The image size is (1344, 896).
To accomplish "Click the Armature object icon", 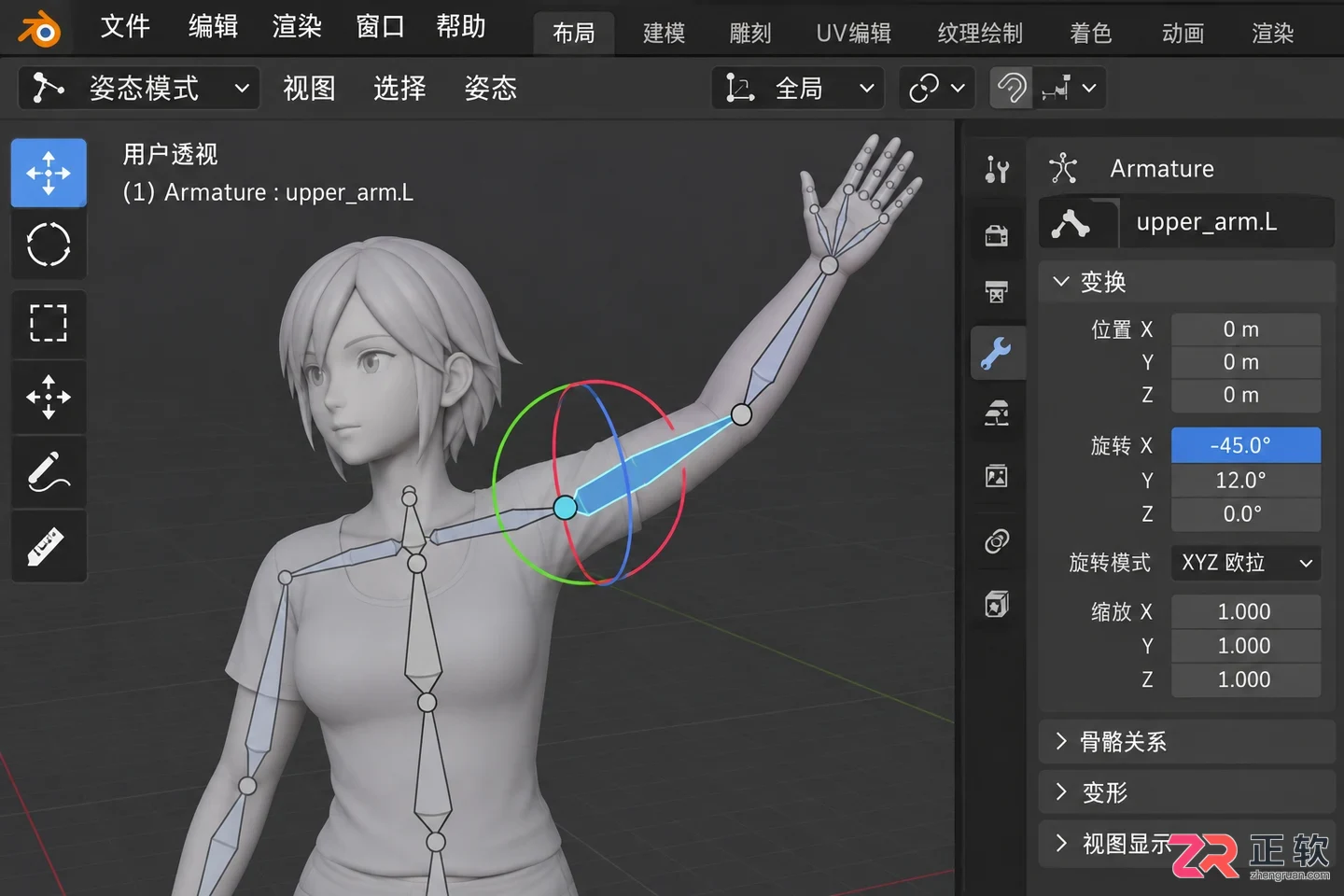I will pyautogui.click(x=1063, y=169).
